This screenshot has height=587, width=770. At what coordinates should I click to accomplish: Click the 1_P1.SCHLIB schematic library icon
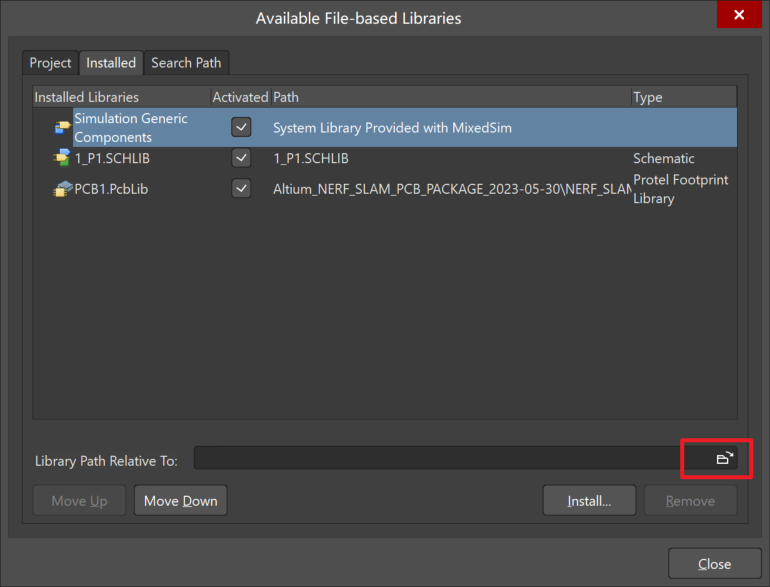(62, 158)
